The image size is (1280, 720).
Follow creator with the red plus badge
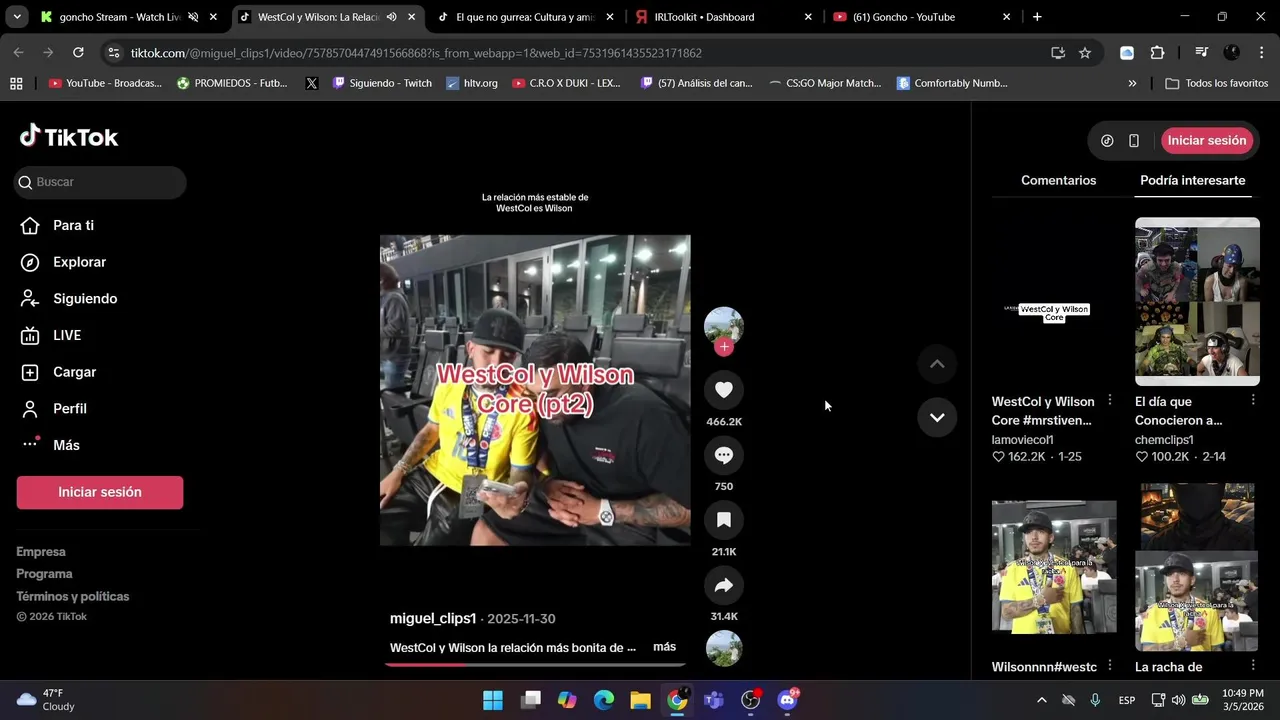pos(724,347)
